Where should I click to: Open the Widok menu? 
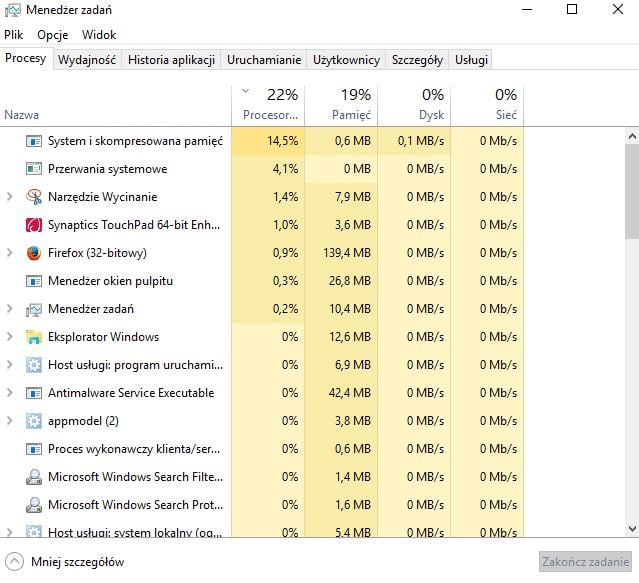pyautogui.click(x=99, y=35)
